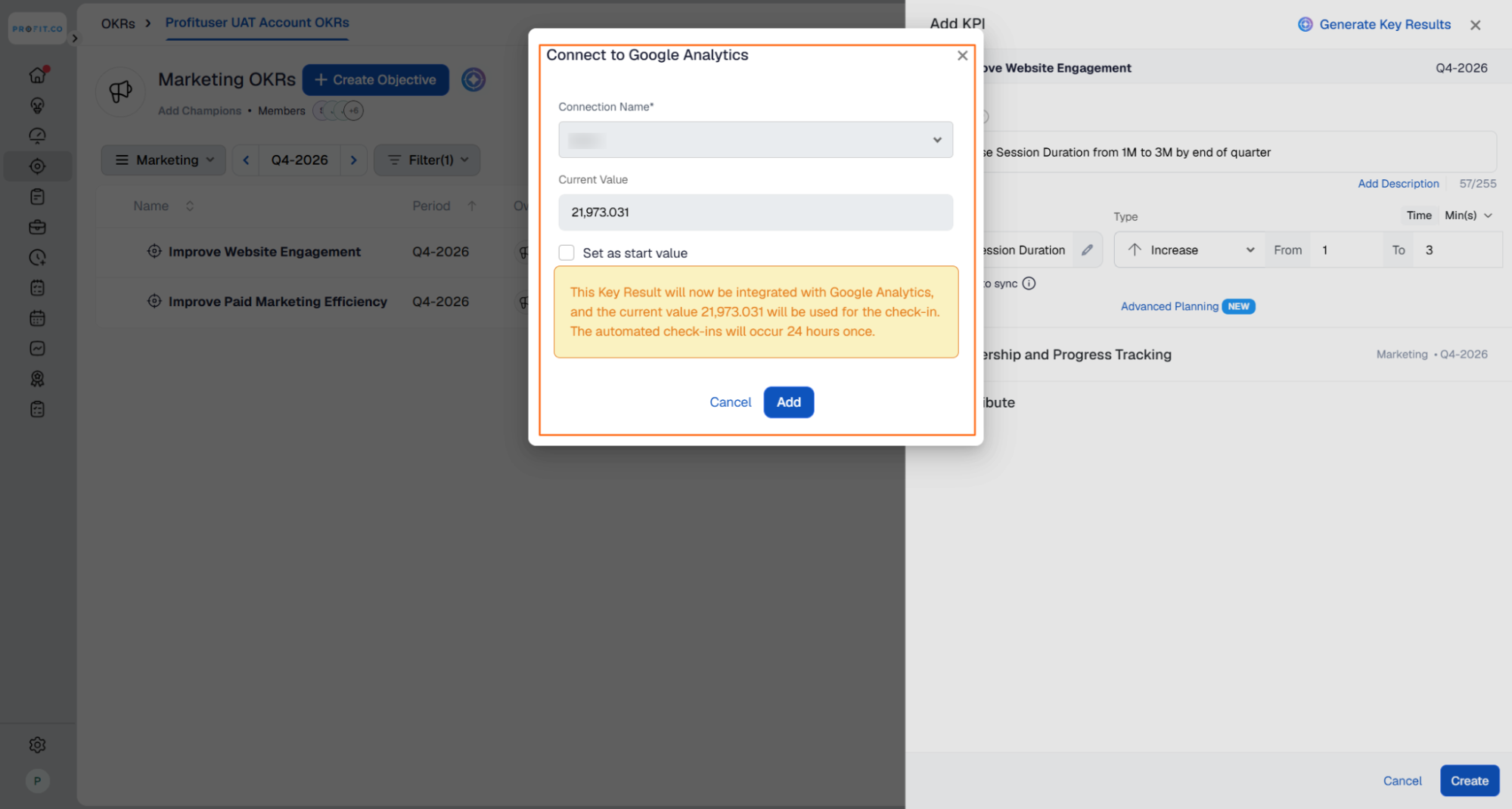Click the Create button in Add KPI panel

click(x=1469, y=781)
